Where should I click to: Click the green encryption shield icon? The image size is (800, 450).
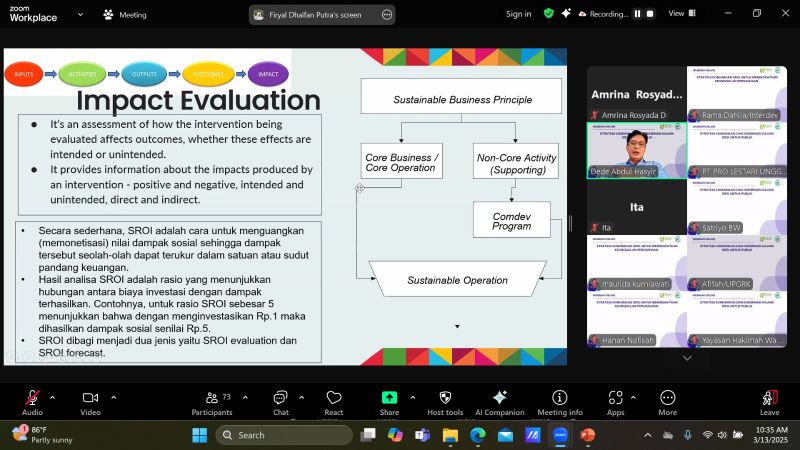click(x=548, y=13)
